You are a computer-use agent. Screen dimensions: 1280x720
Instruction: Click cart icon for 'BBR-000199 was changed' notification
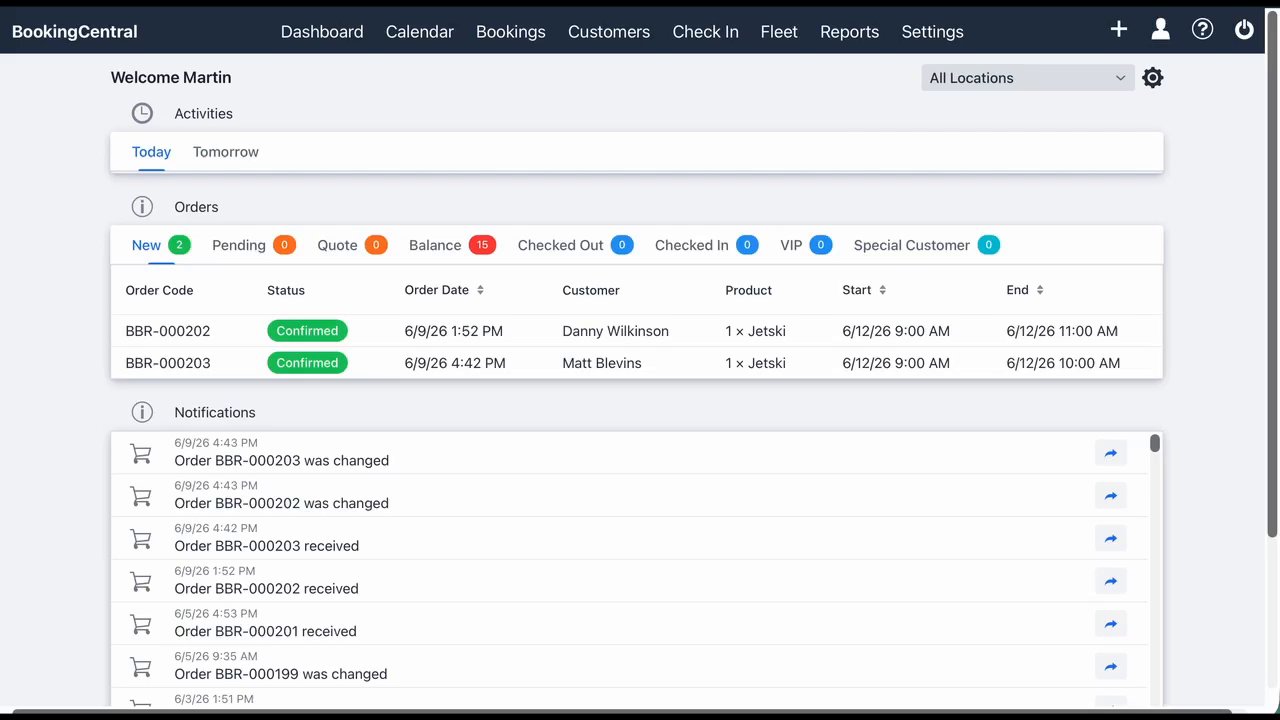[x=141, y=667]
